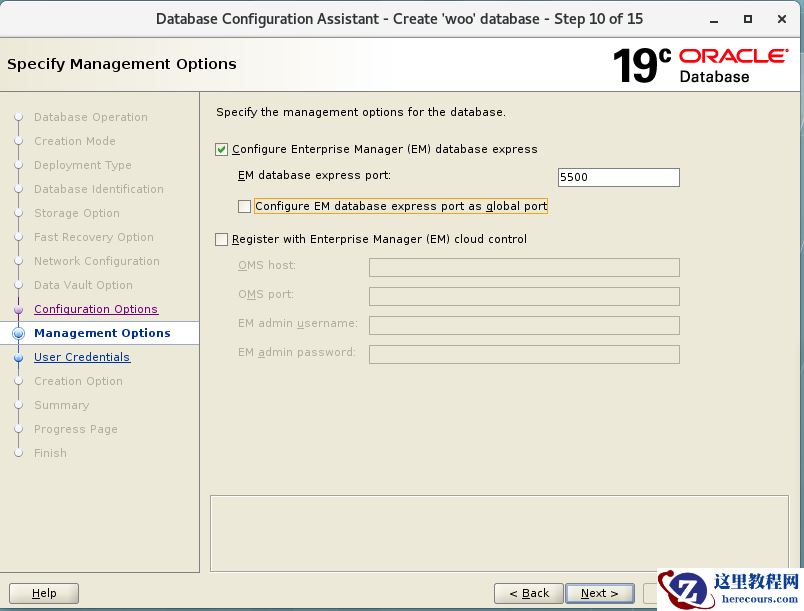Uncheck Configure Enterprise Manager database express
804x611 pixels.
[x=222, y=149]
